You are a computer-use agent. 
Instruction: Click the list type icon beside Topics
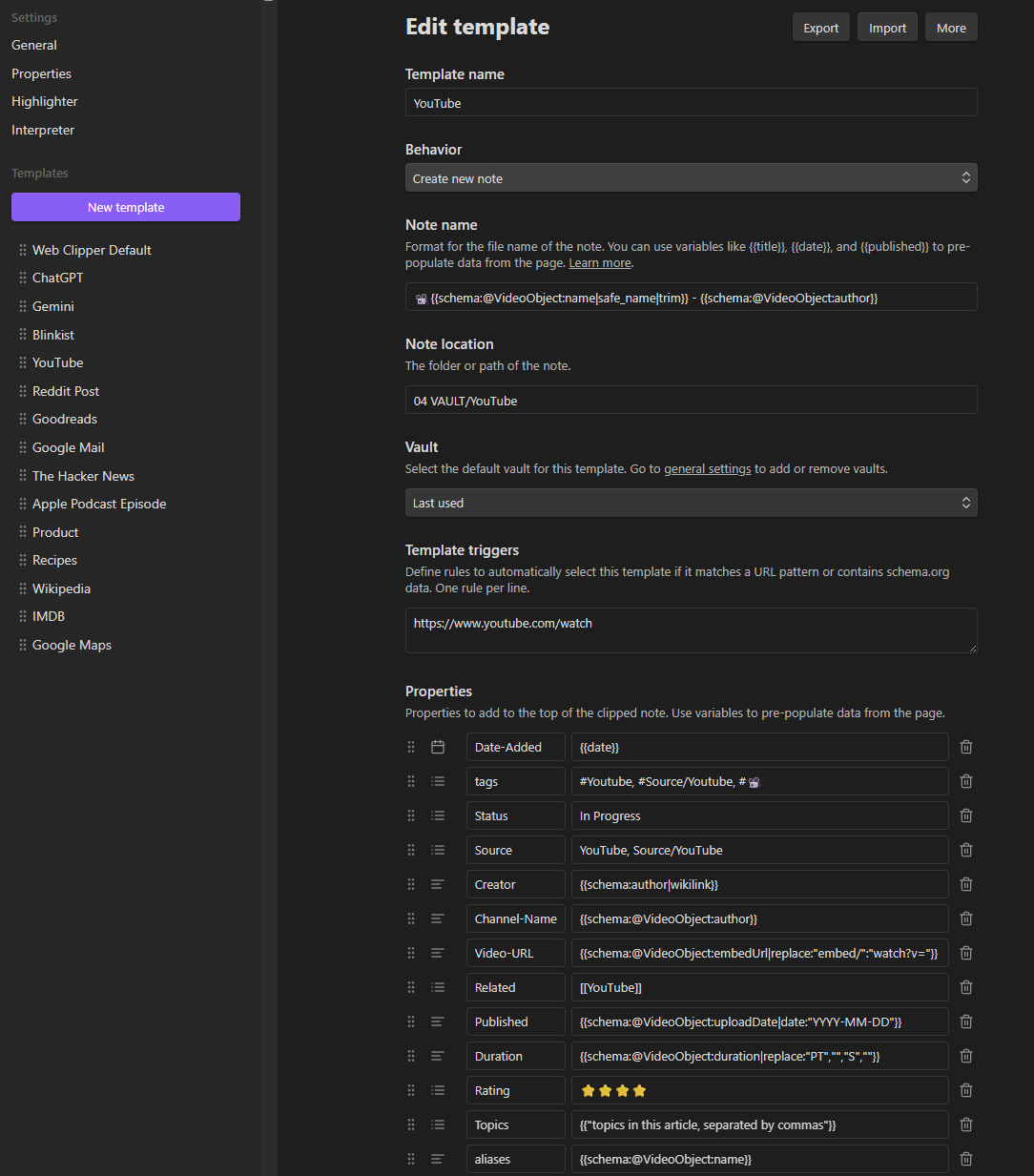[x=438, y=1124]
